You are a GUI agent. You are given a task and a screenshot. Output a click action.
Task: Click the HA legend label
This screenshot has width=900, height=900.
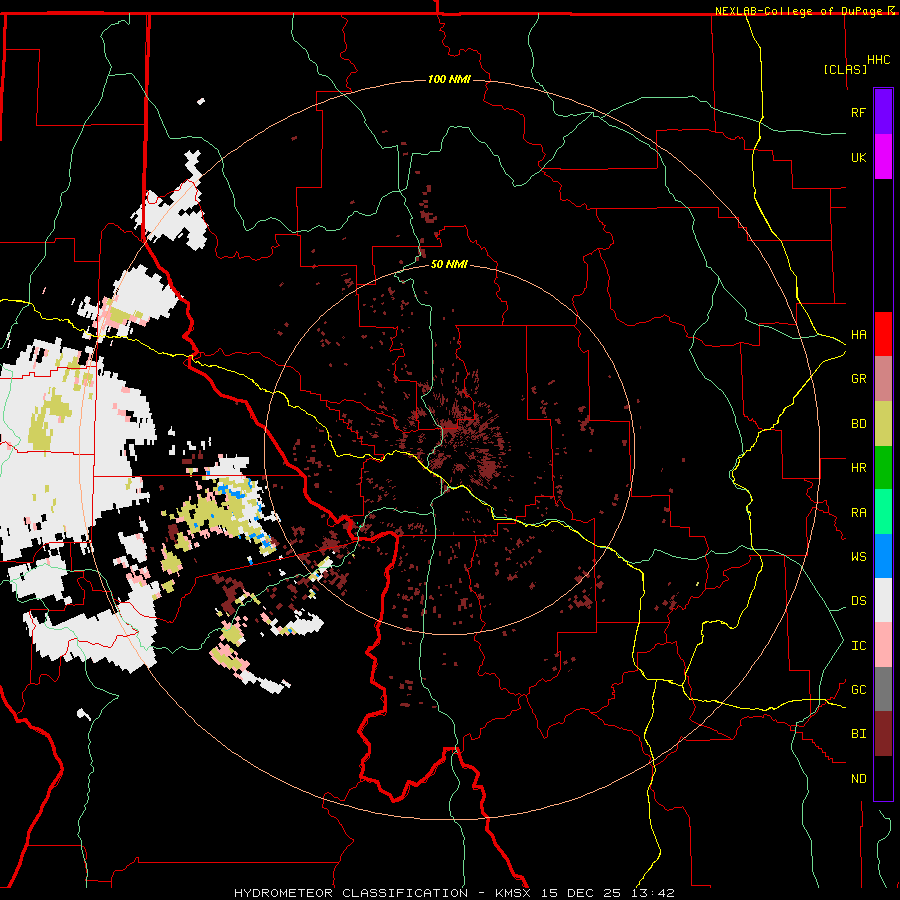[x=858, y=334]
